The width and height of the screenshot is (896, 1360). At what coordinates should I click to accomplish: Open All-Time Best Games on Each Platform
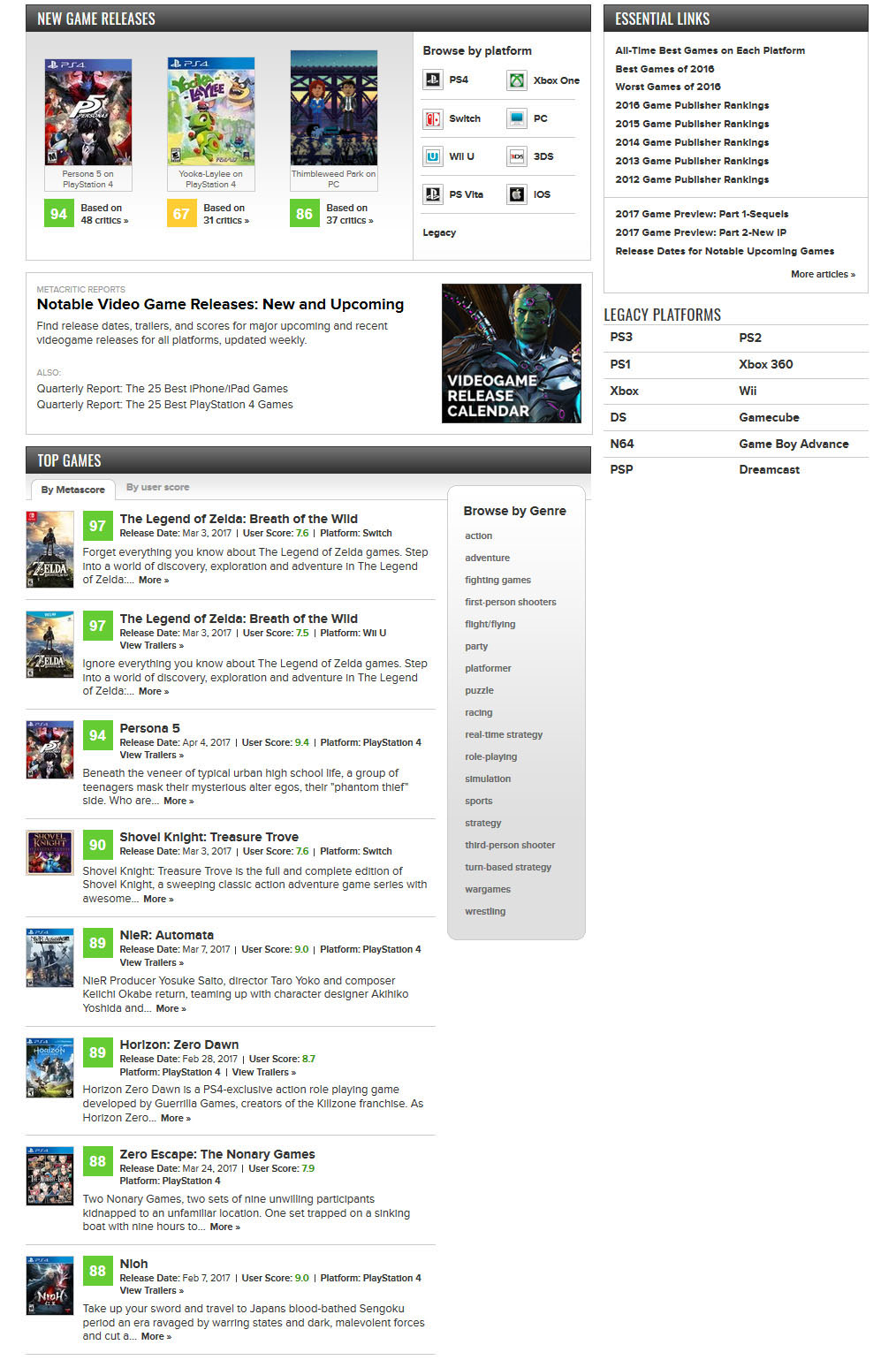[x=710, y=50]
